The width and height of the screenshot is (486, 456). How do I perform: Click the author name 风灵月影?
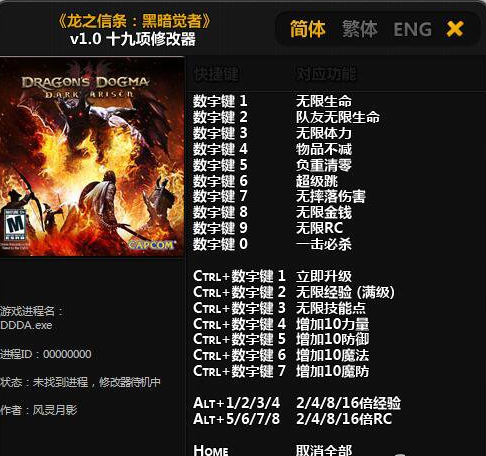(x=55, y=410)
